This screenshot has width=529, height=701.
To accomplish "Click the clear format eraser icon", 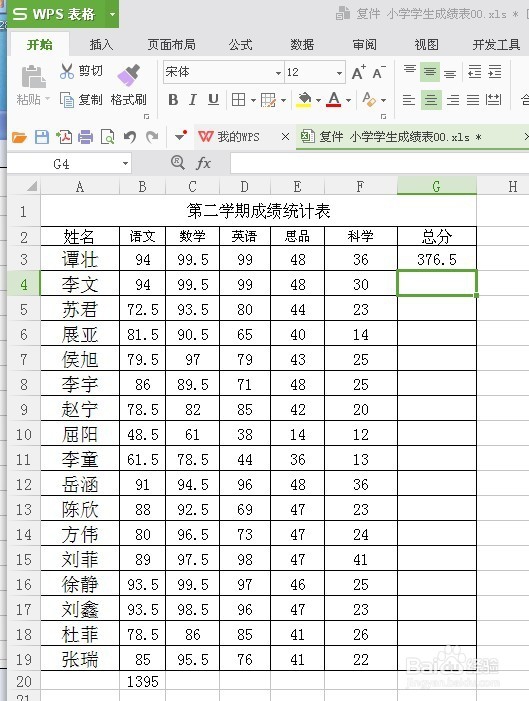I will pyautogui.click(x=369, y=99).
